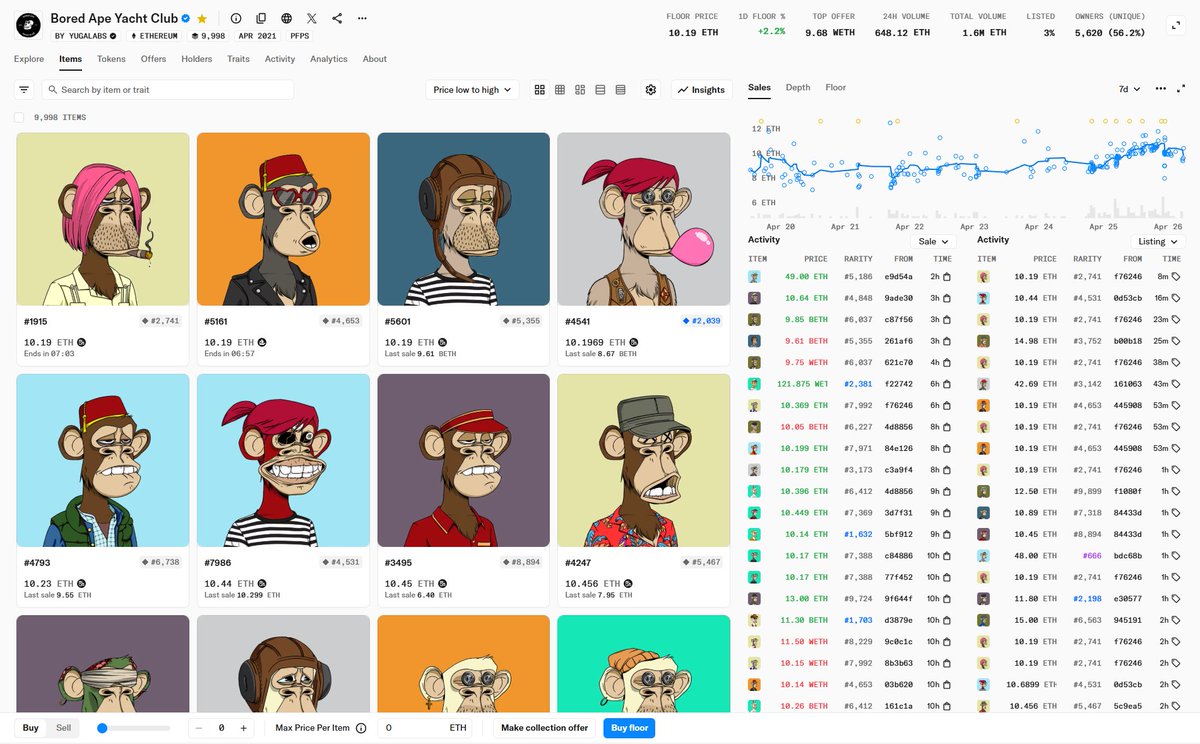
Task: Click the listing tag icon in the 8m row
Action: (1176, 277)
